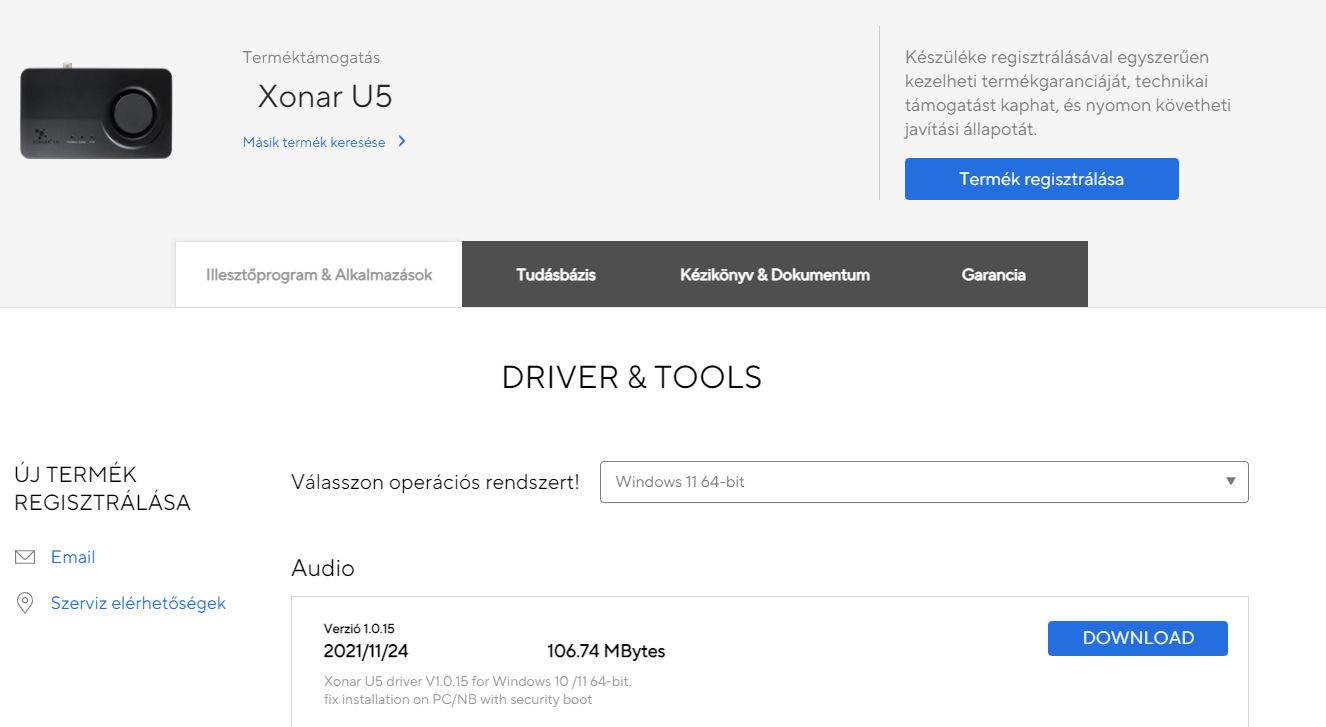Click the 'Audio' section heading
This screenshot has width=1326, height=727.
point(323,568)
